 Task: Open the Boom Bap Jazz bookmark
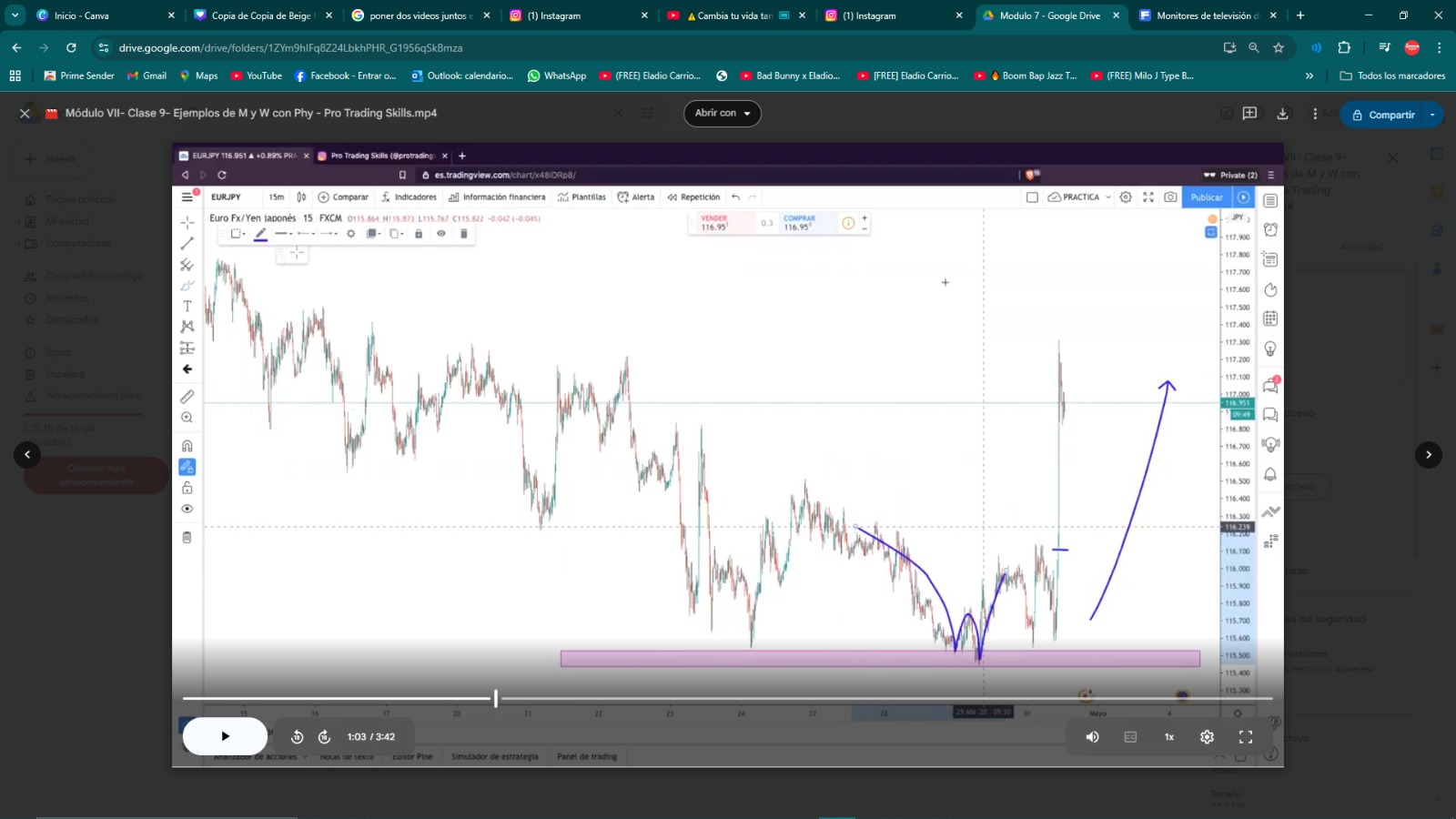pyautogui.click(x=1026, y=76)
